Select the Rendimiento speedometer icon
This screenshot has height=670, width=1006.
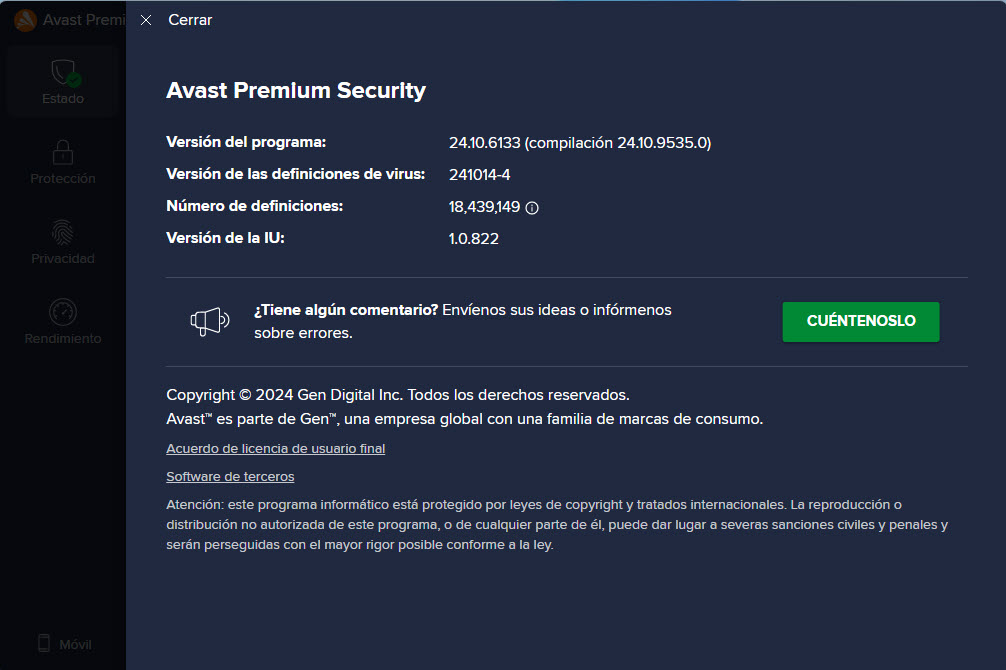pyautogui.click(x=63, y=313)
